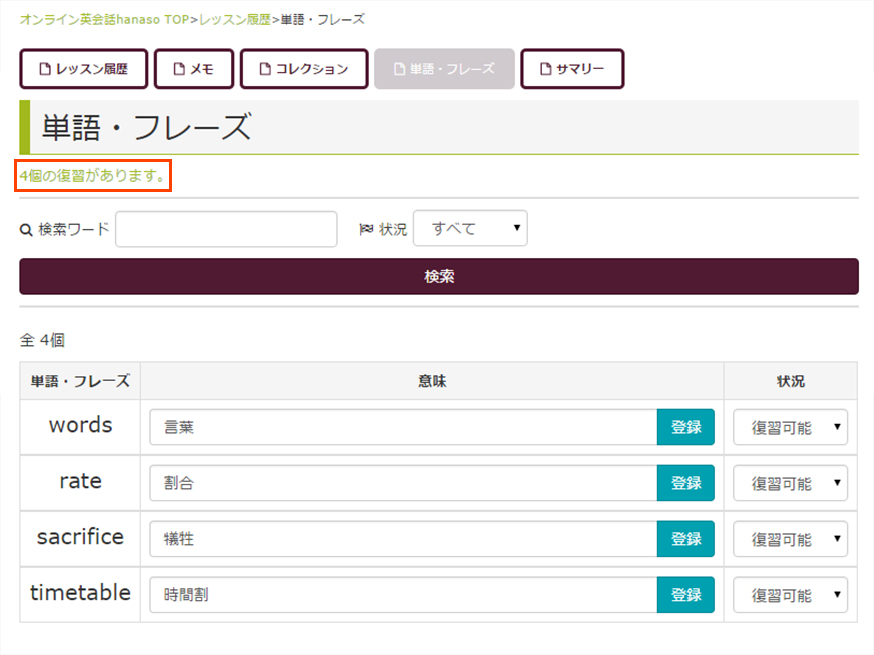Viewport: 874px width, 655px height.
Task: Click the word 'rate' in the table
Action: pos(80,481)
